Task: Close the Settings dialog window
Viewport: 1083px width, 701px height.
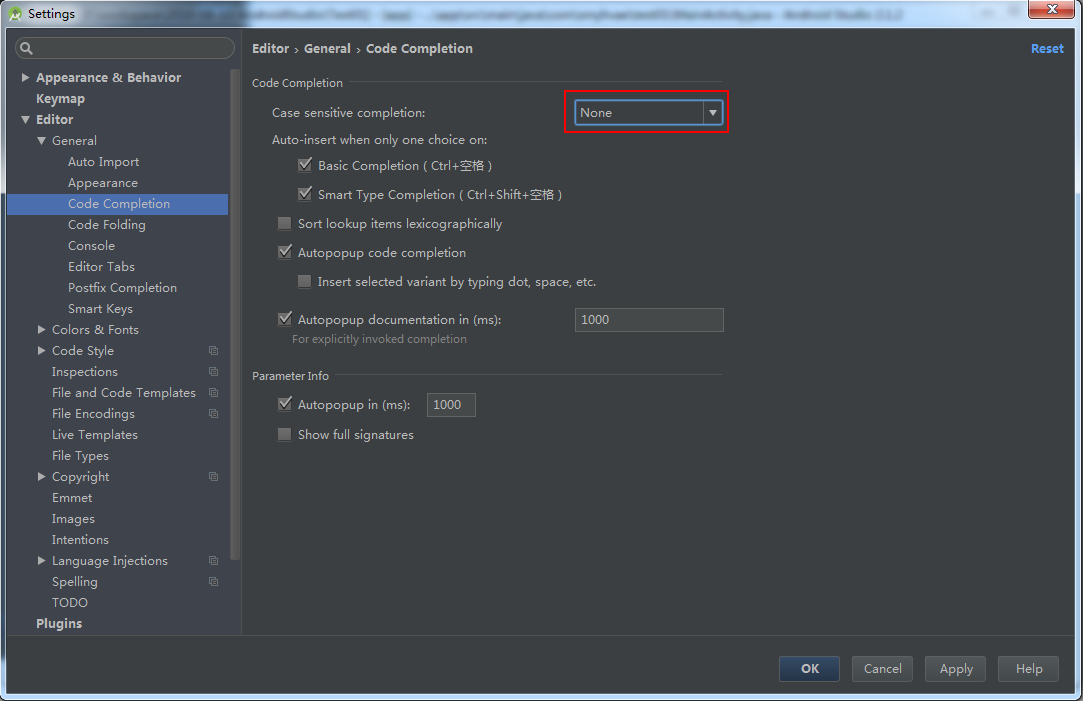Action: pyautogui.click(x=1052, y=9)
